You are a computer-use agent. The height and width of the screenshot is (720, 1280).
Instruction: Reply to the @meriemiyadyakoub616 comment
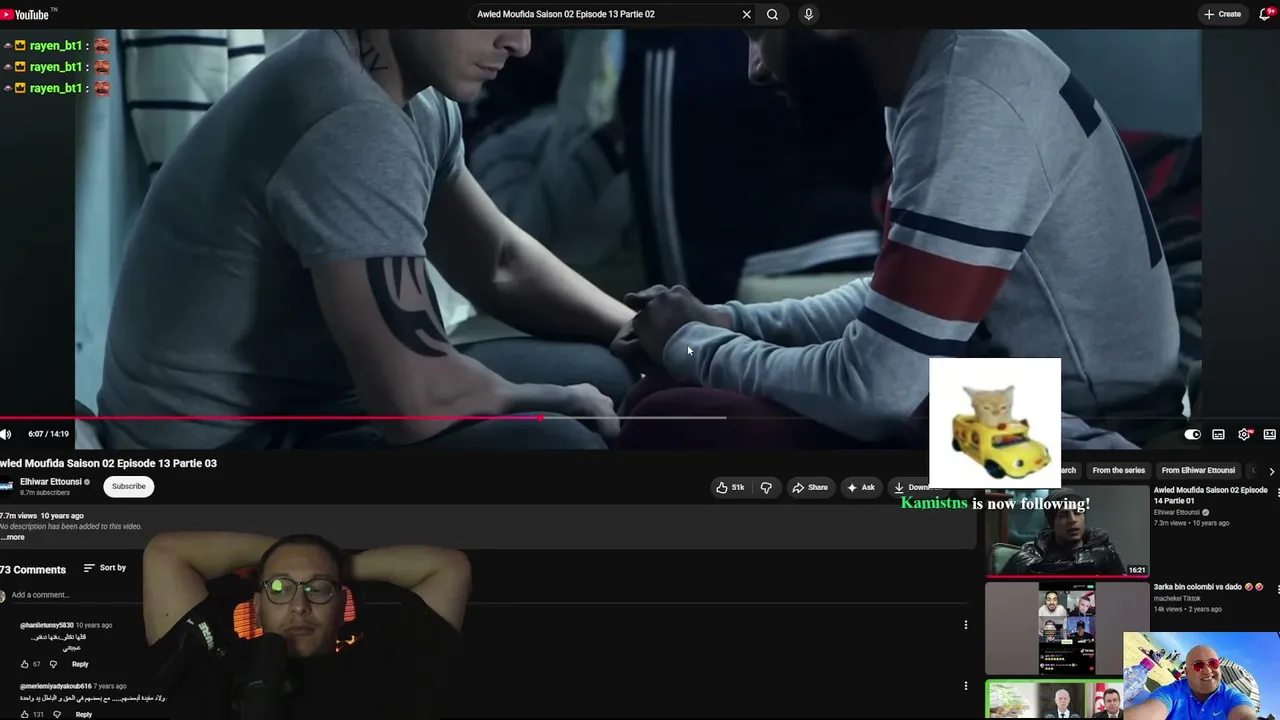pos(84,714)
